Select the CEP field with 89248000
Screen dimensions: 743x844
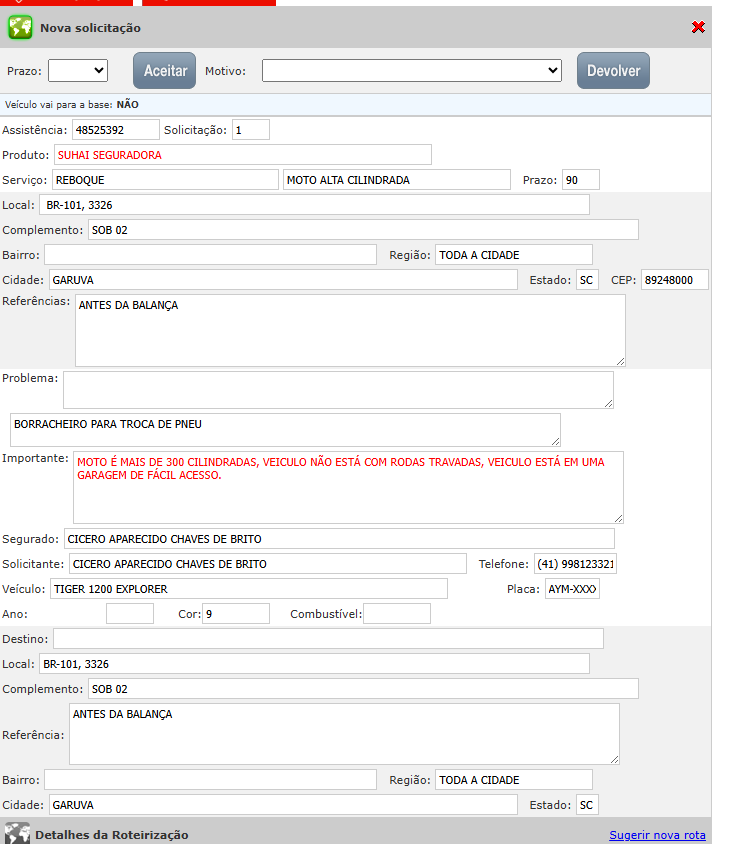pyautogui.click(x=674, y=280)
